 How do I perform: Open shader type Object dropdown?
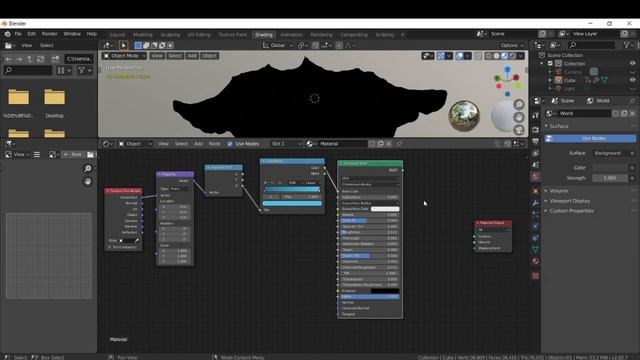coord(135,144)
